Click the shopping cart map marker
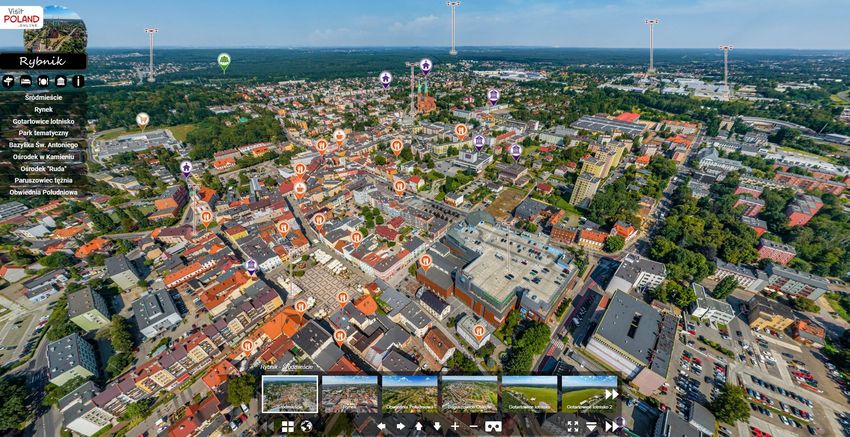The width and height of the screenshot is (850, 437). click(x=143, y=120)
